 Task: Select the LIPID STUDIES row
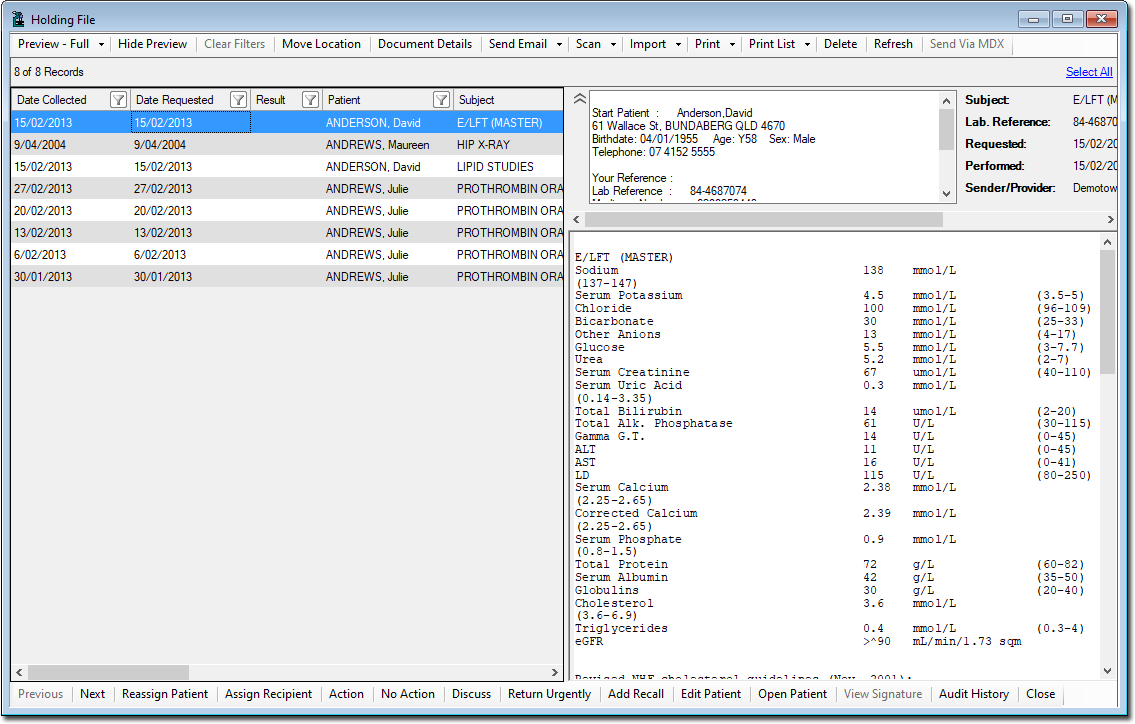coord(287,167)
